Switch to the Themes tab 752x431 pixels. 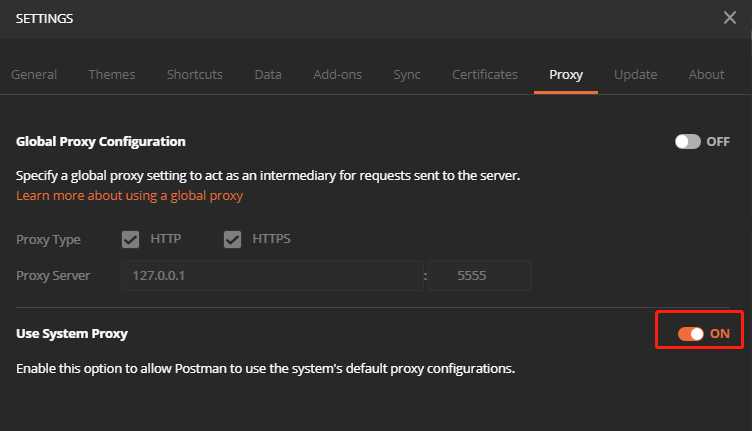(x=112, y=74)
